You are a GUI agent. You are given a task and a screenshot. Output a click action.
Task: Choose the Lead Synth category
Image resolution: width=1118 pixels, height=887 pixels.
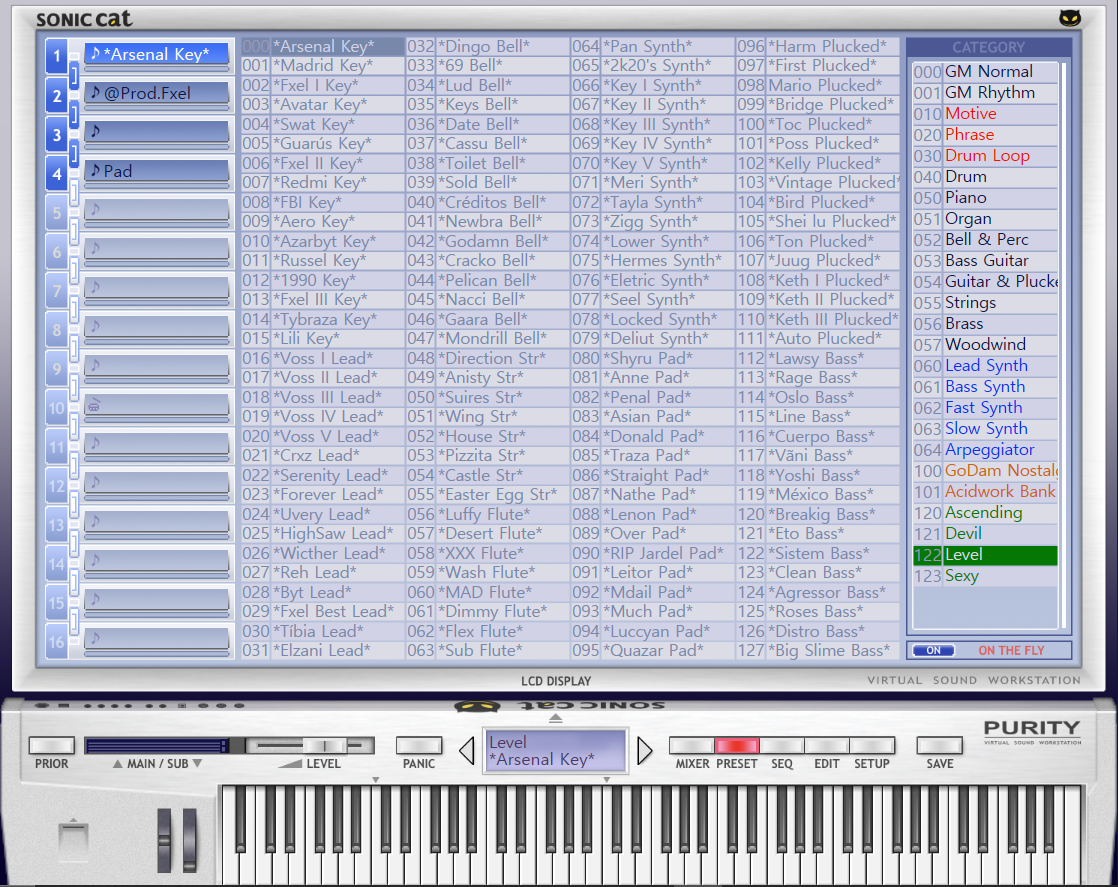coord(985,366)
